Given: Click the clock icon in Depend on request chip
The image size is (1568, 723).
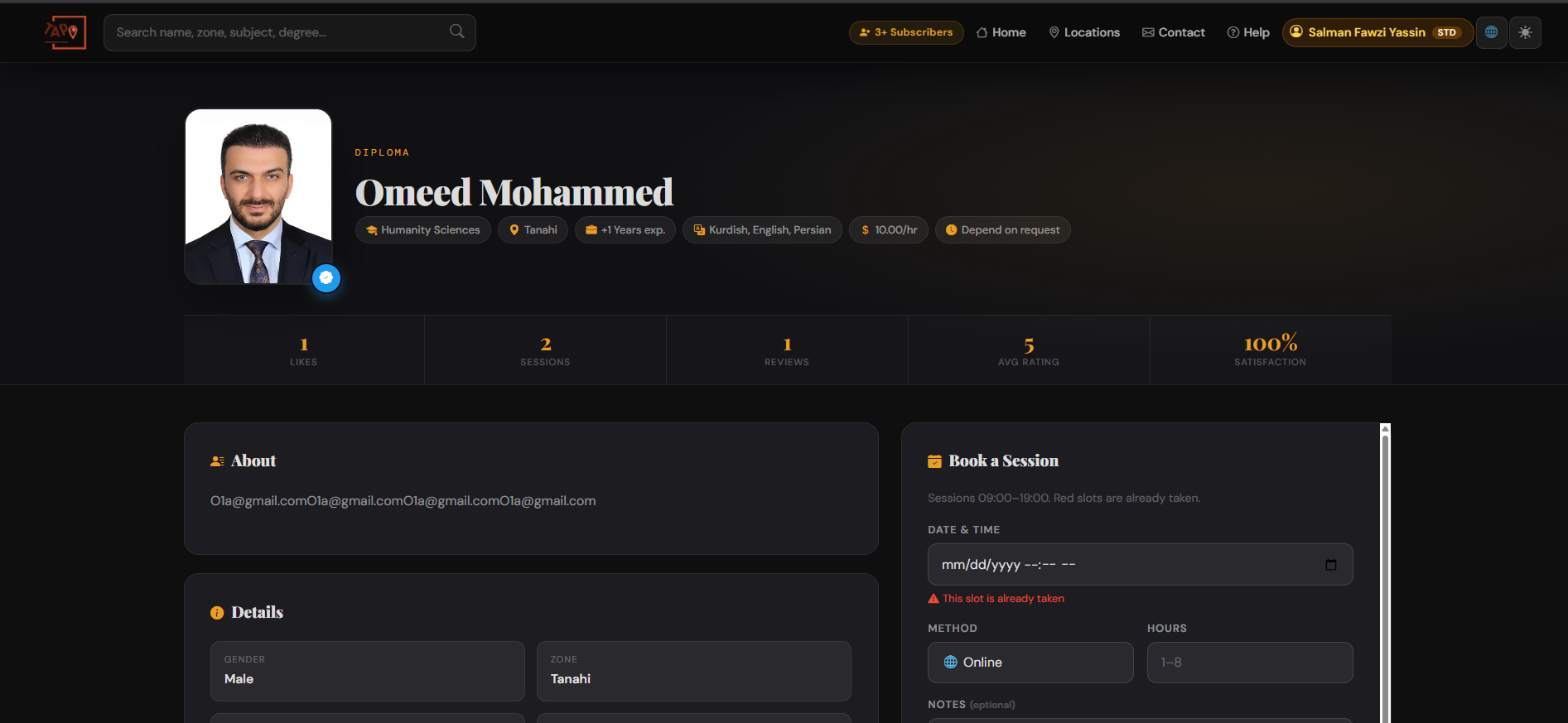Looking at the screenshot, I should pos(952,230).
